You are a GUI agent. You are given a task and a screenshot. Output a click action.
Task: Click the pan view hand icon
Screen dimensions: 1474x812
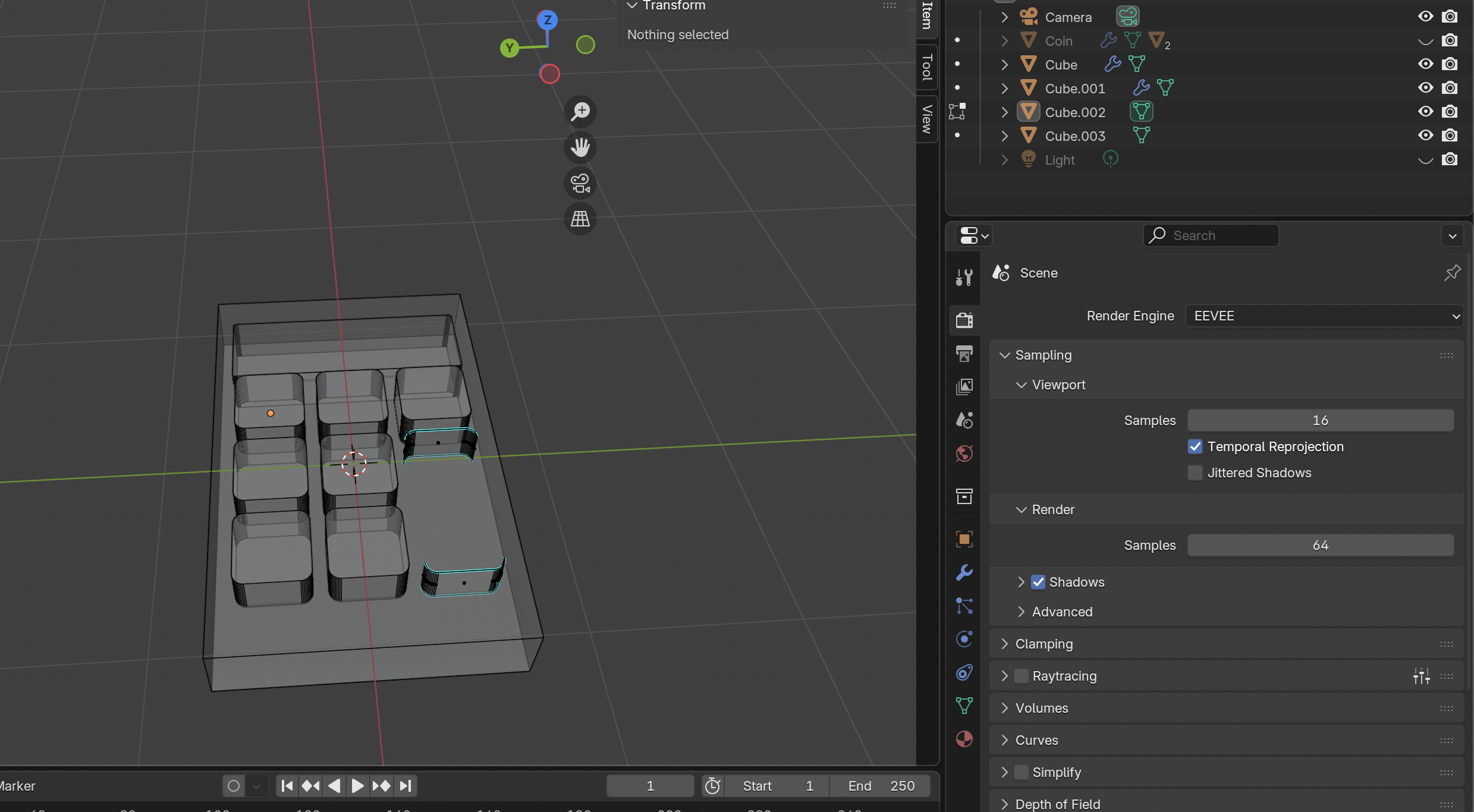[x=580, y=147]
